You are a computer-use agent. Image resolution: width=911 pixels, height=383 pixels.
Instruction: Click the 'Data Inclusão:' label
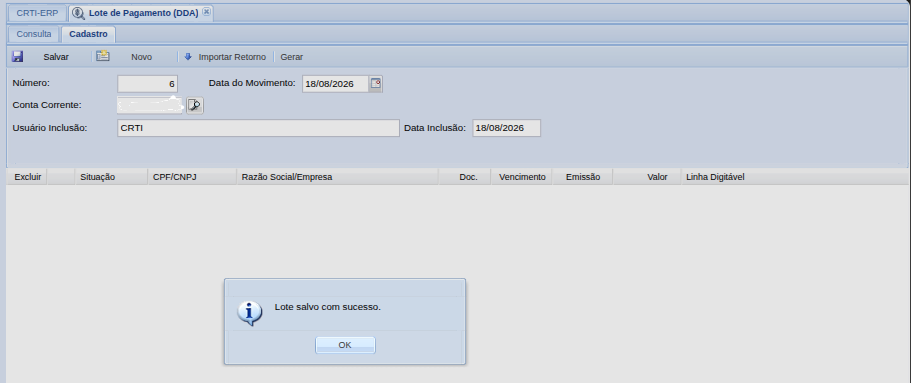pos(435,128)
